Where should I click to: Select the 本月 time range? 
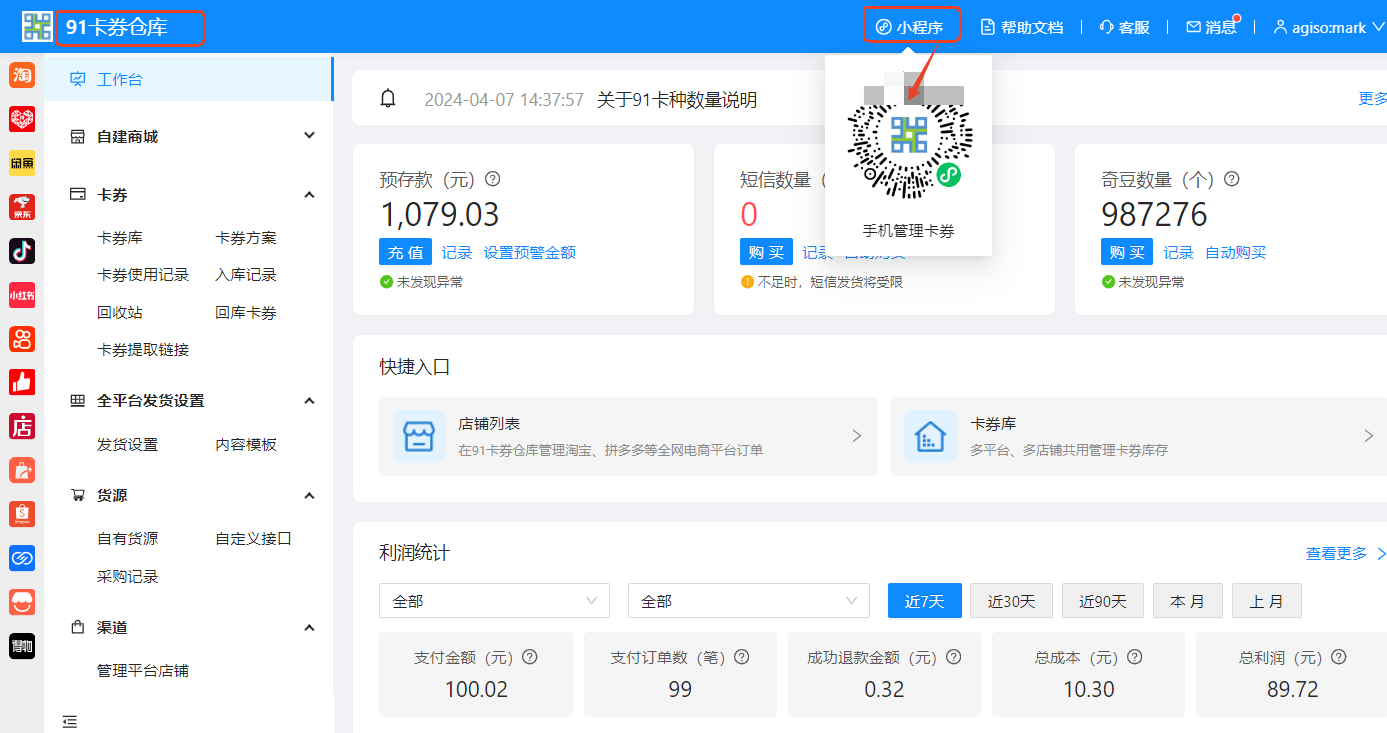click(1188, 601)
